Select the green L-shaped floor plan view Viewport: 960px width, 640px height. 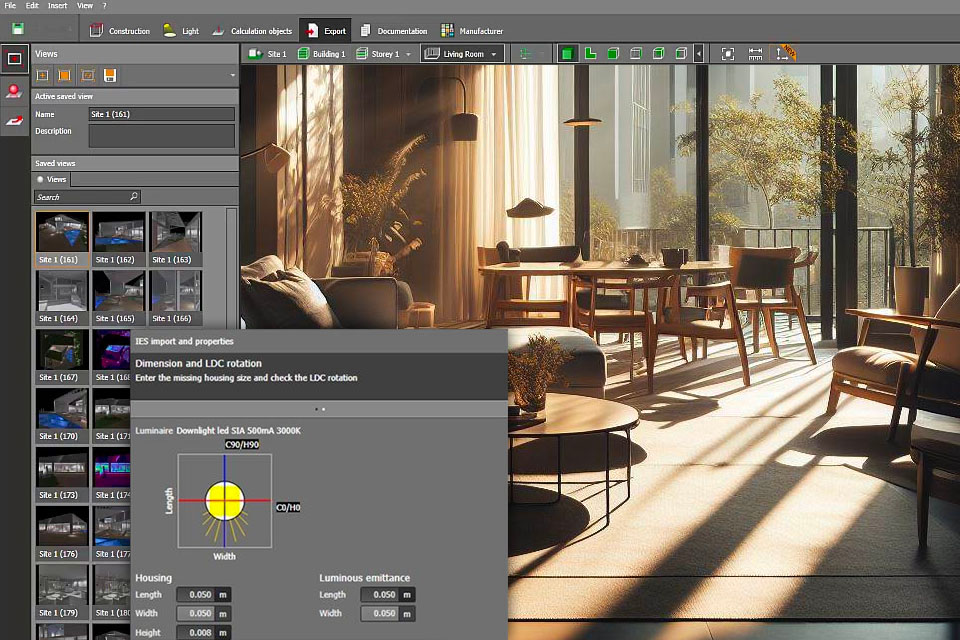590,54
